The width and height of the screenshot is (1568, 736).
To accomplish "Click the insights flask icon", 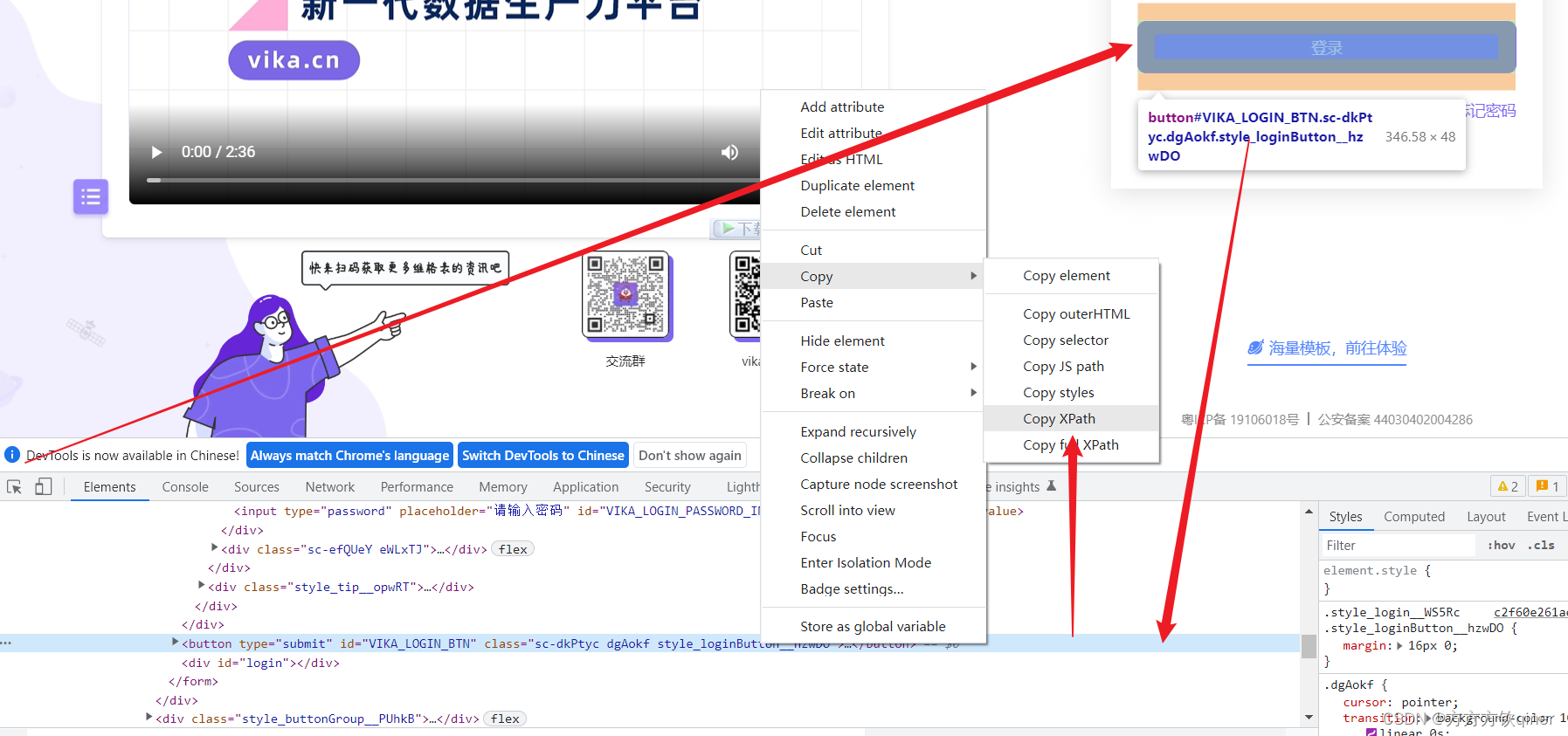I will coord(1051,486).
